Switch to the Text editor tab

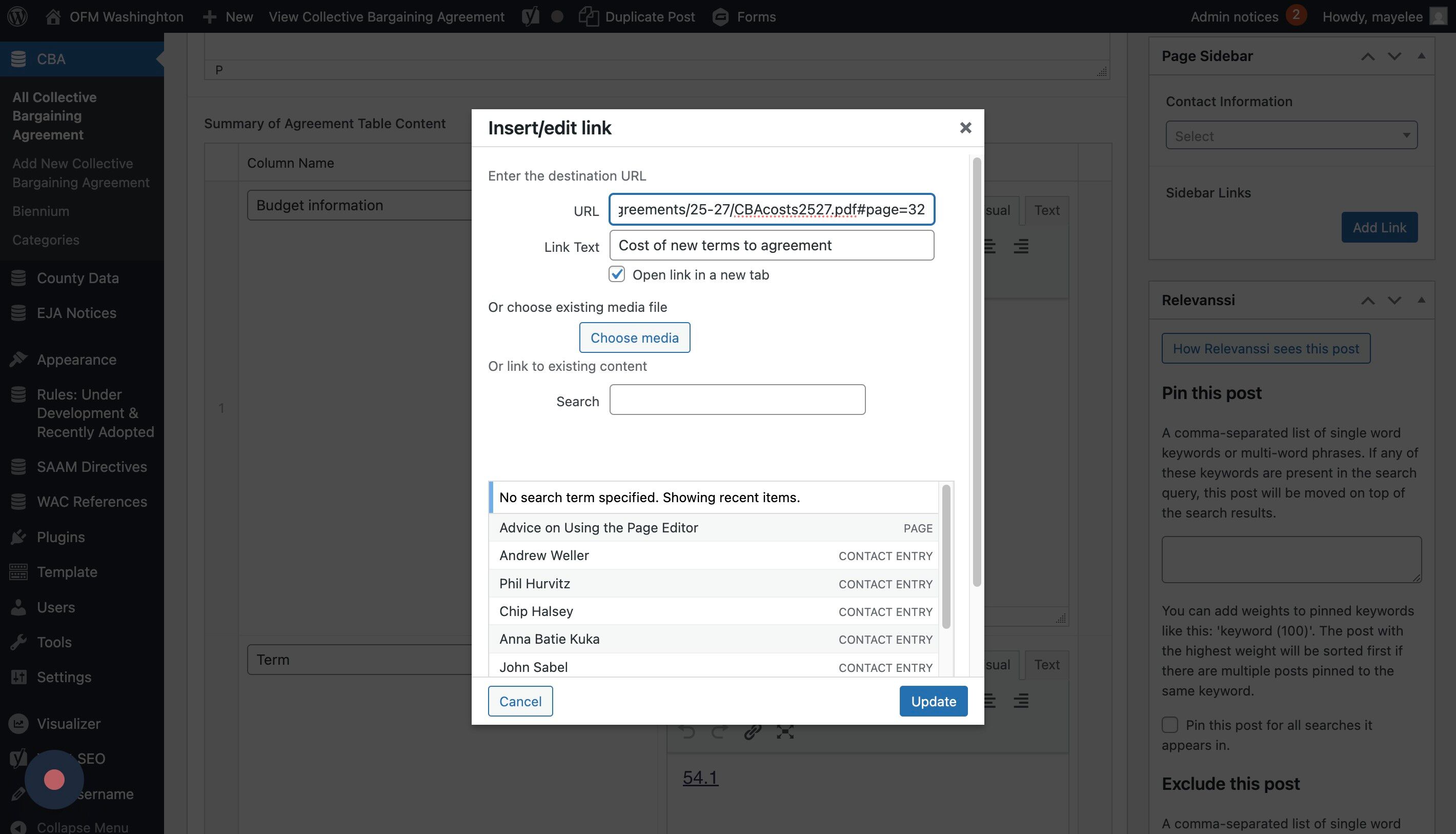point(1046,210)
